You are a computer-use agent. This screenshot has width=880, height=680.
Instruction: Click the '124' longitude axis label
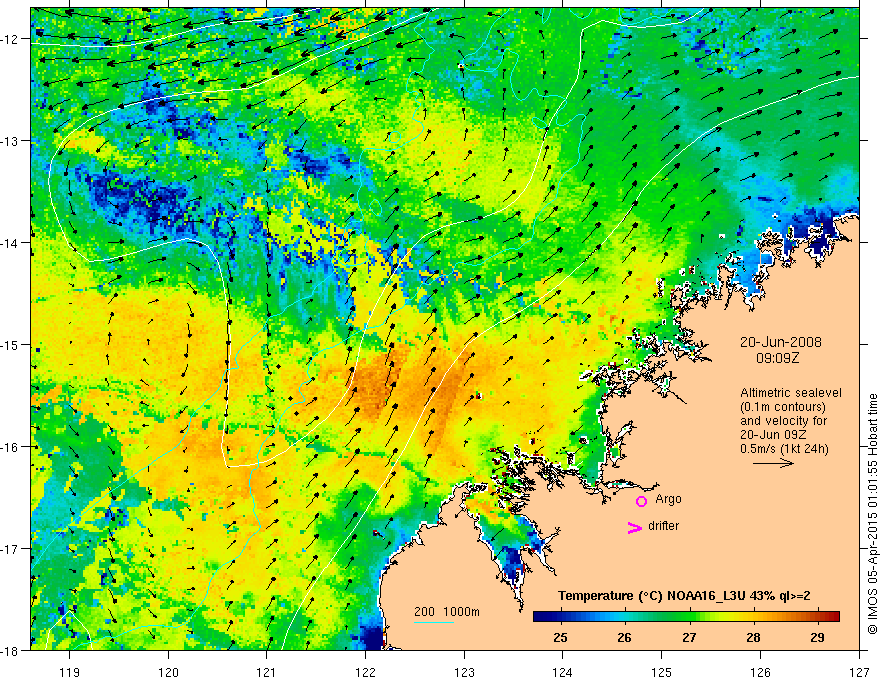563,672
